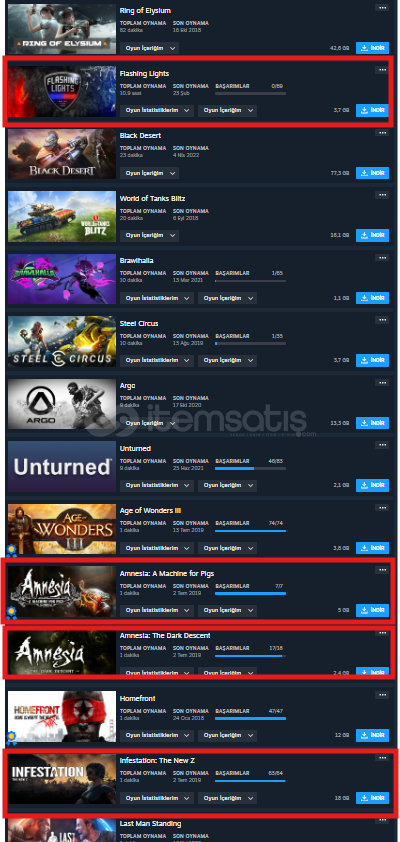
Task: Click the Black Desert game thumbnail
Action: click(62, 154)
